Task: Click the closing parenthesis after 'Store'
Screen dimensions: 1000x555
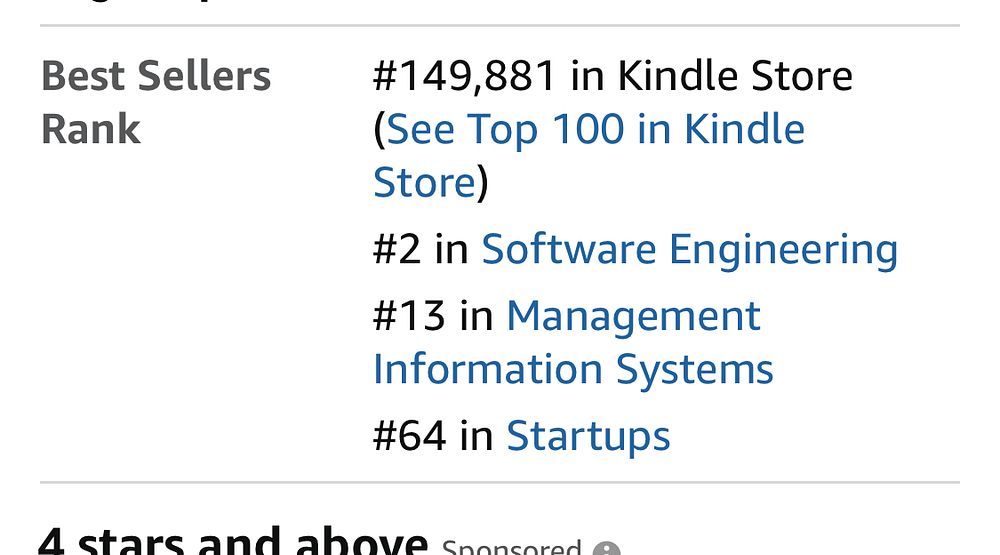Action: pyautogui.click(x=483, y=184)
